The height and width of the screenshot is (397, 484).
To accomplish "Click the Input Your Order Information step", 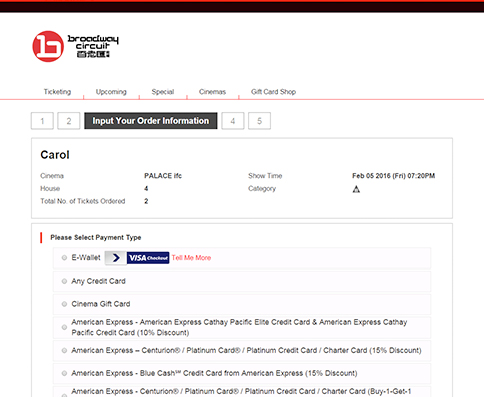I will pos(151,121).
